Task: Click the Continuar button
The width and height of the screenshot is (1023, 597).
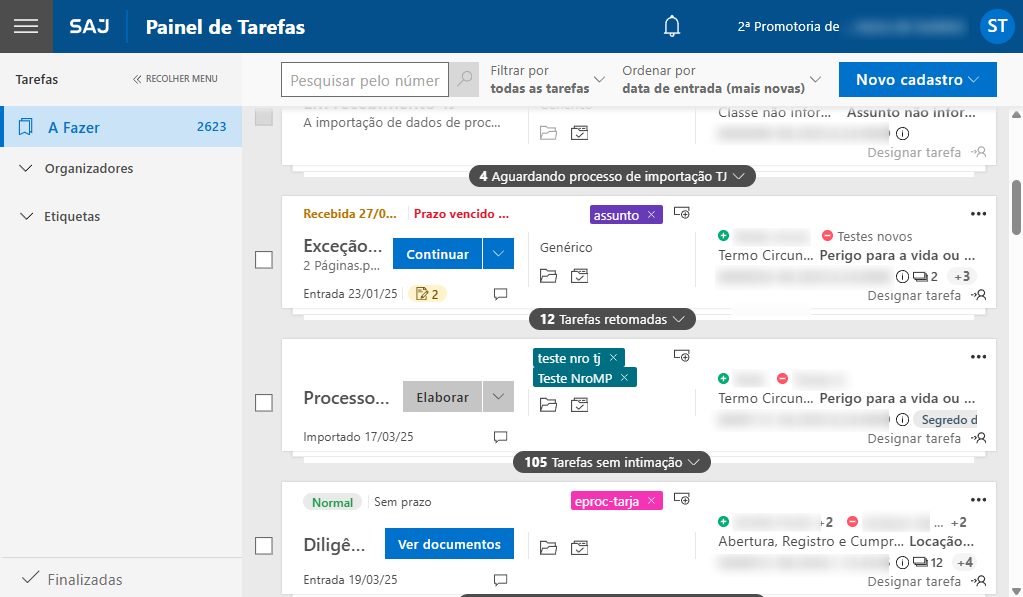Action: tap(437, 254)
